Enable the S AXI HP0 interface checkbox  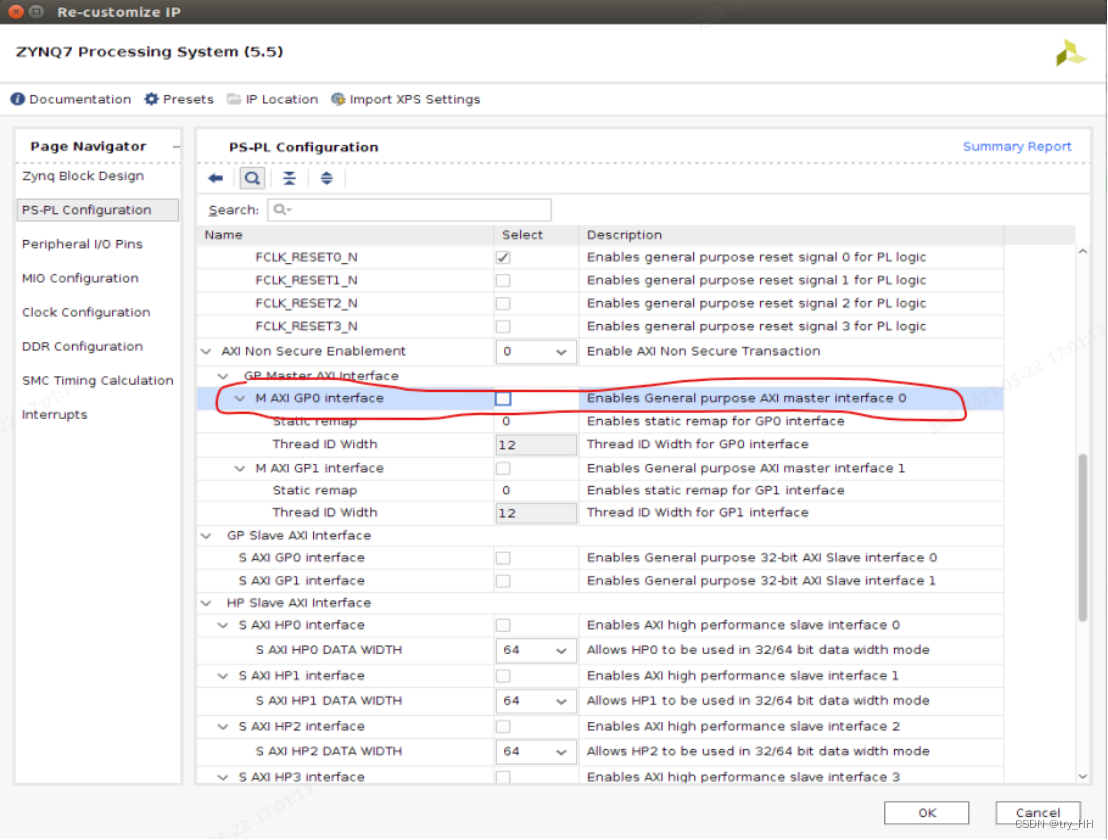tap(503, 625)
